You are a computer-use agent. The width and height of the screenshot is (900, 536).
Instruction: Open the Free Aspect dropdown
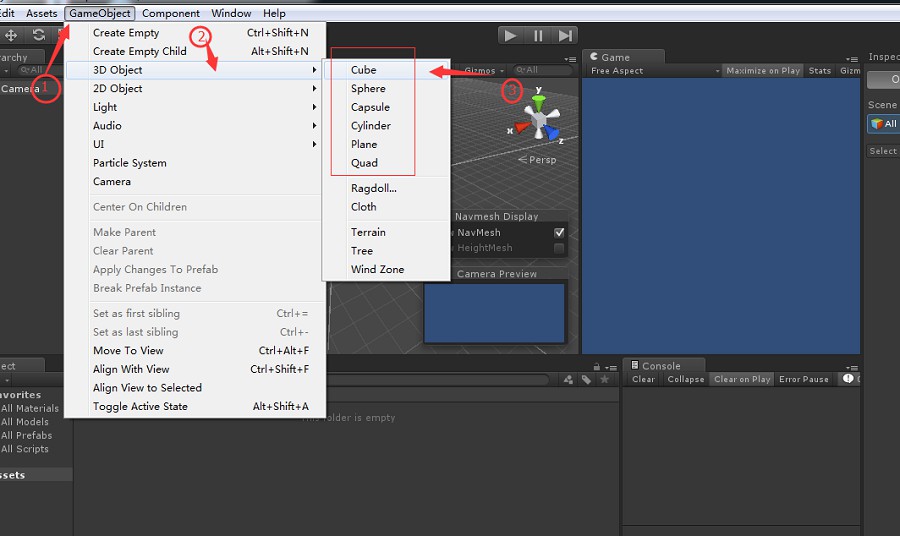tap(654, 71)
